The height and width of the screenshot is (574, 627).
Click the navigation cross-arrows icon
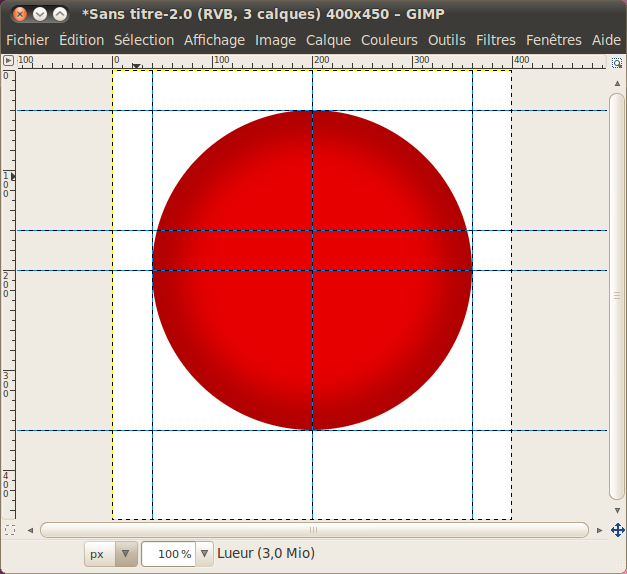pos(618,529)
